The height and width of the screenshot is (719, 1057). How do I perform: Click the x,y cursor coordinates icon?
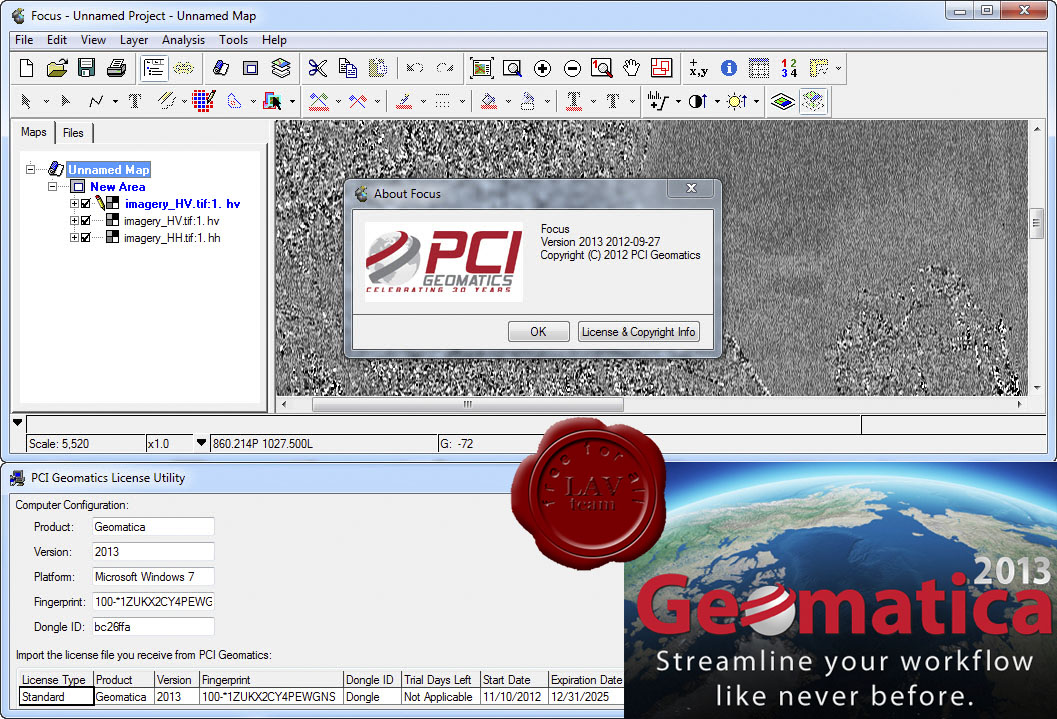click(x=698, y=68)
